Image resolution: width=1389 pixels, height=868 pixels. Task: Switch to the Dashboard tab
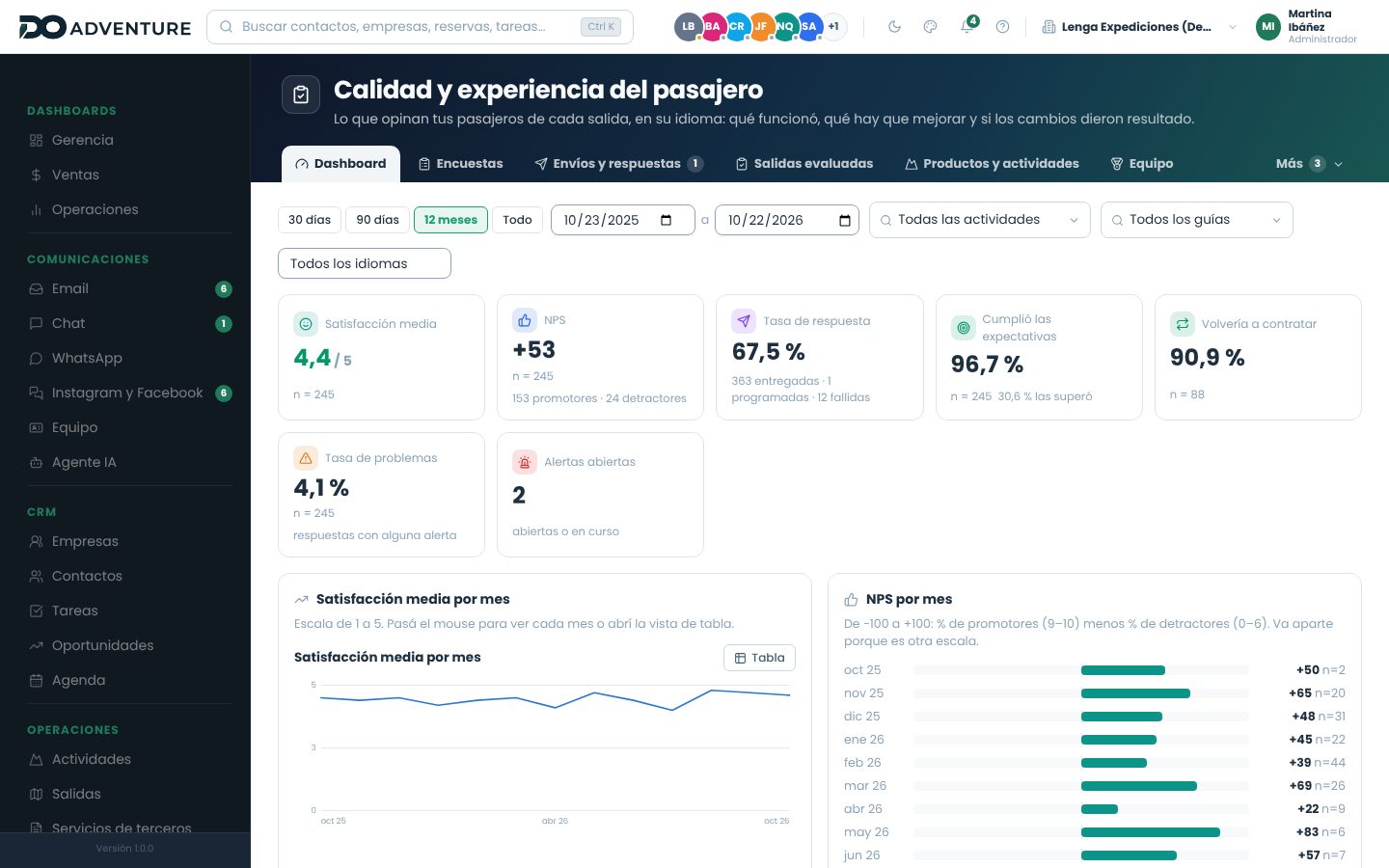(x=340, y=164)
